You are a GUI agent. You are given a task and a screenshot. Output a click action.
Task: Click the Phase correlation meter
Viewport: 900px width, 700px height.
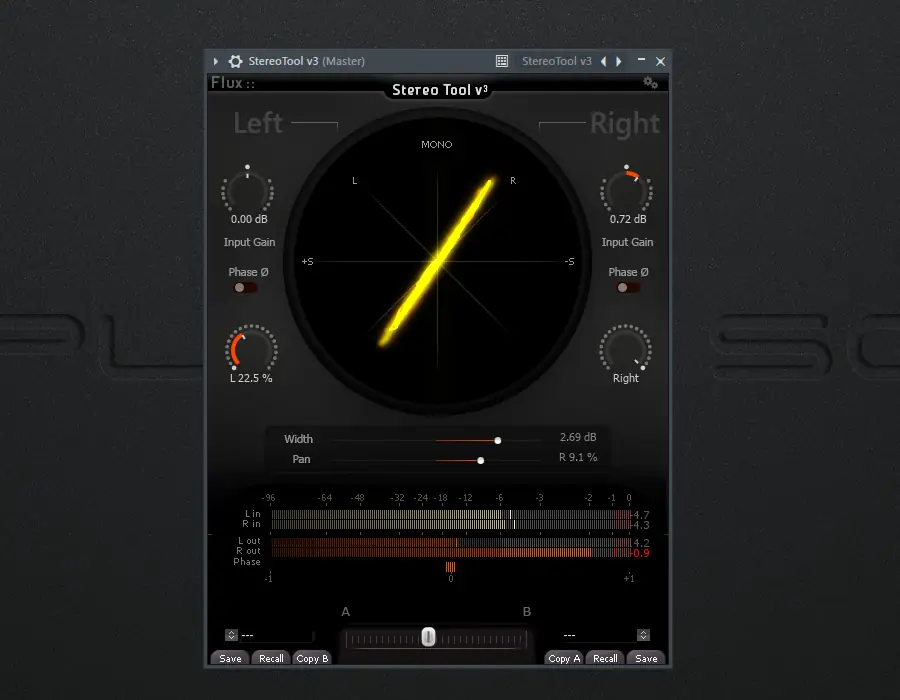[451, 567]
